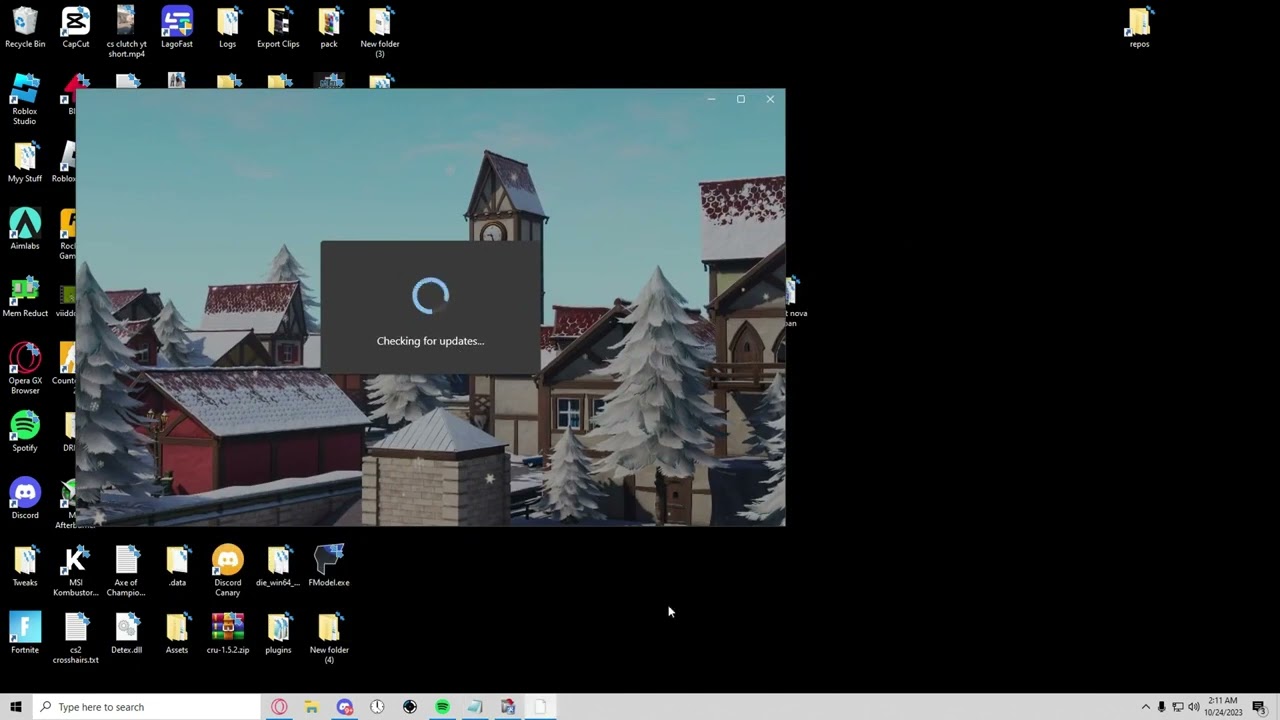Select the .data folder on desktop

coord(177,566)
